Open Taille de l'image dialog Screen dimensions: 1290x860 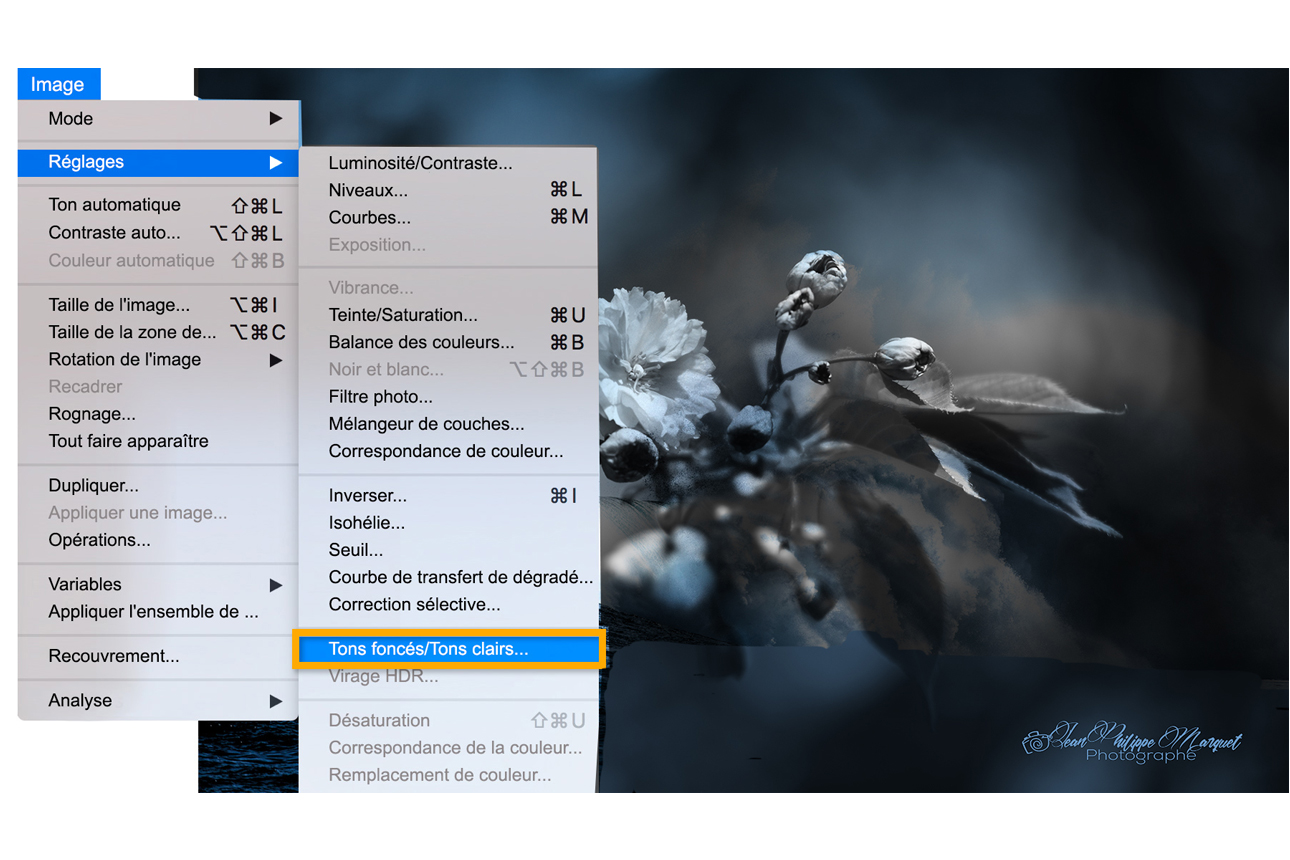click(119, 306)
